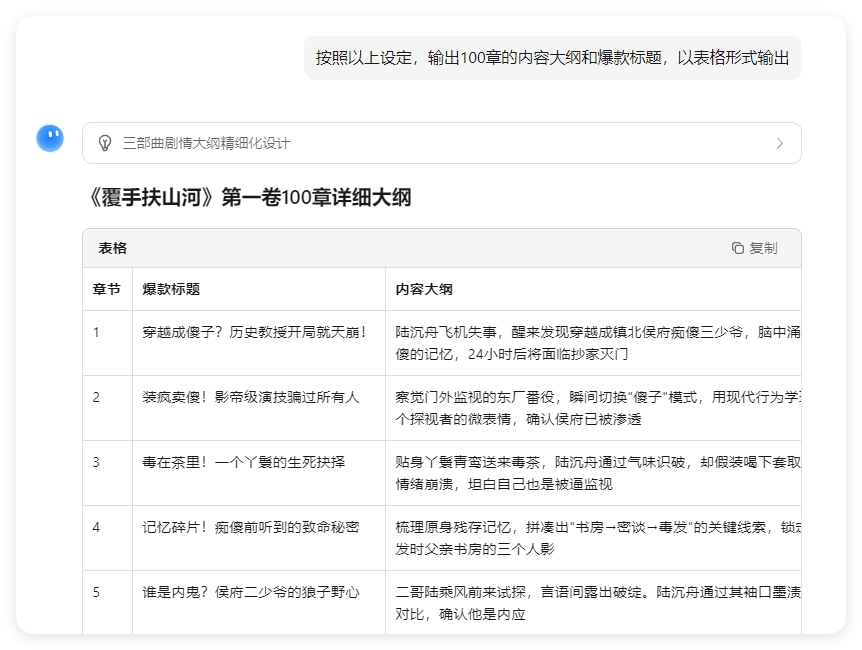This screenshot has width=862, height=650.
Task: Click the user message bubble starting with 按照以上设定
Action: (550, 58)
